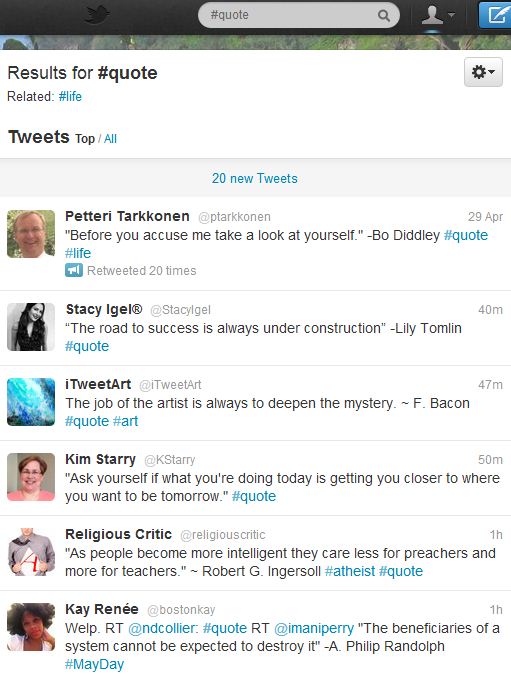
Task: Load the 20 new Tweets
Action: coord(255,178)
